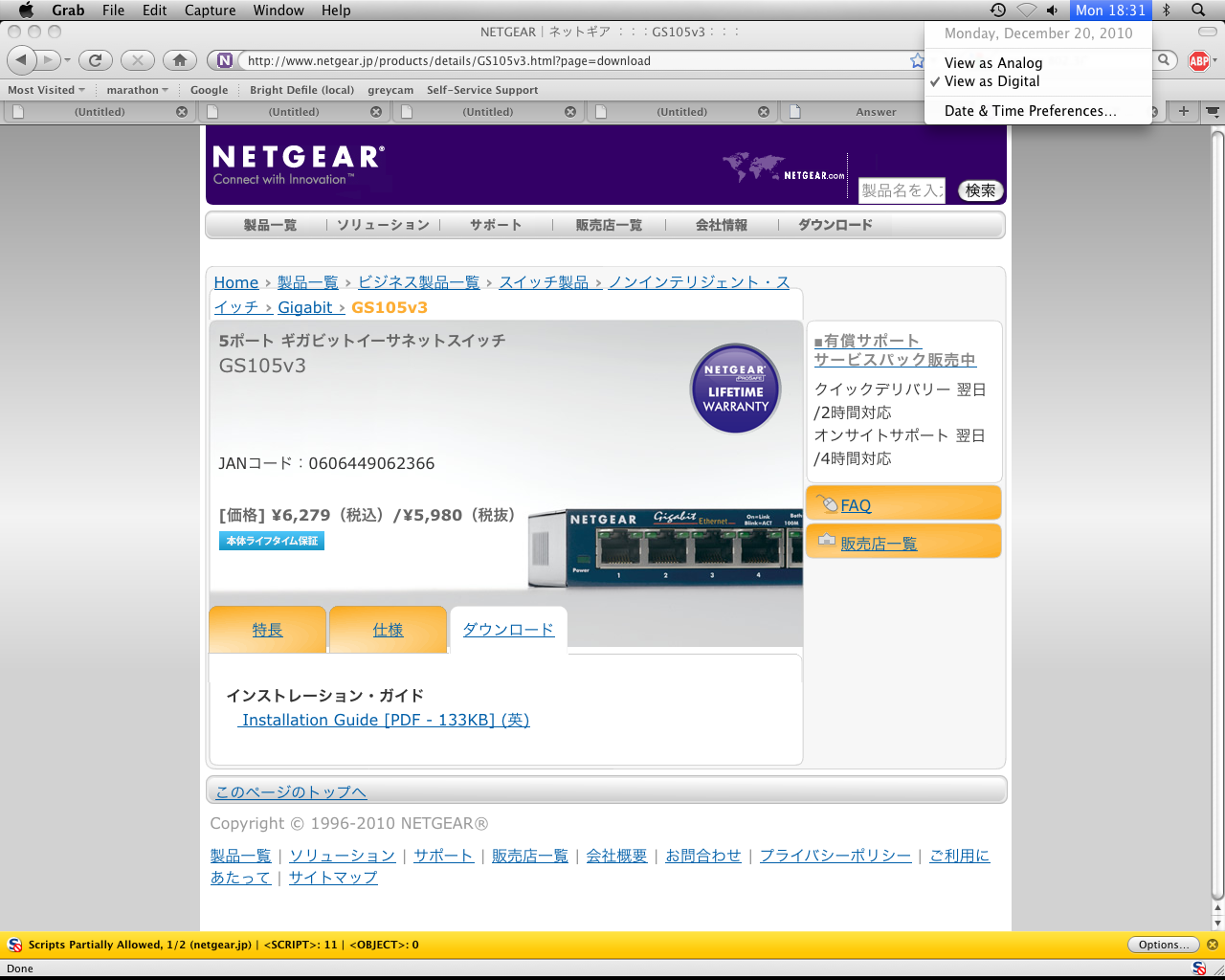1225x980 pixels.
Task: Click the browser Forward arrow button
Action: (47, 60)
